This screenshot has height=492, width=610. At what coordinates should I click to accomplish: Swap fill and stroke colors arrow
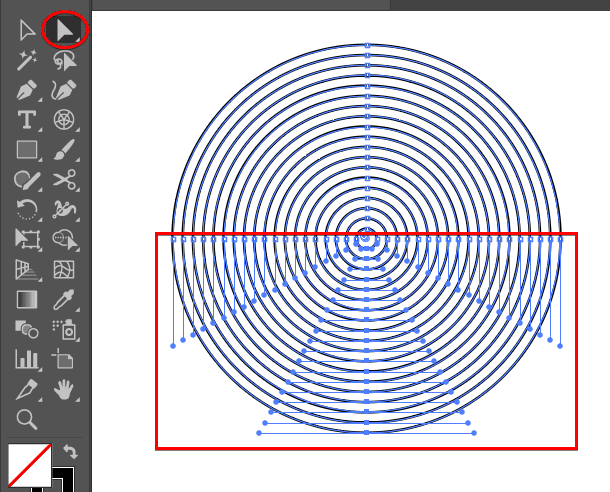tap(71, 452)
